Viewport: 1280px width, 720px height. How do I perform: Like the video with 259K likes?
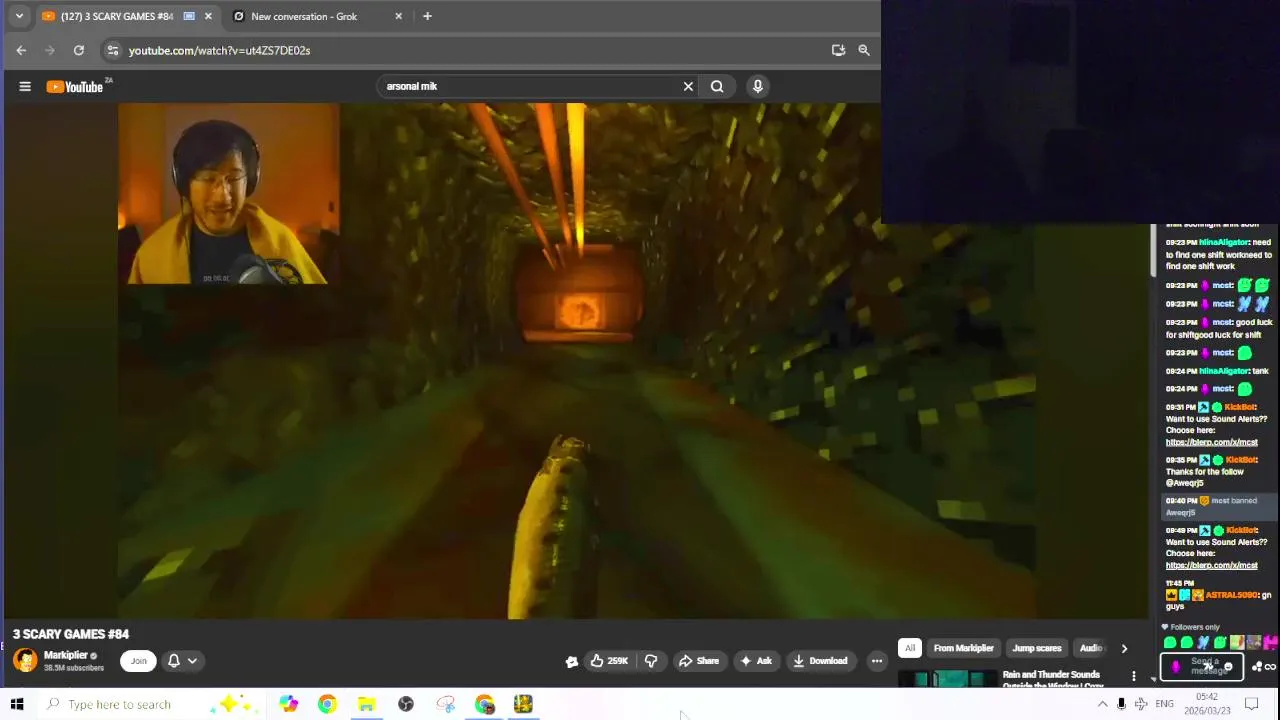609,661
